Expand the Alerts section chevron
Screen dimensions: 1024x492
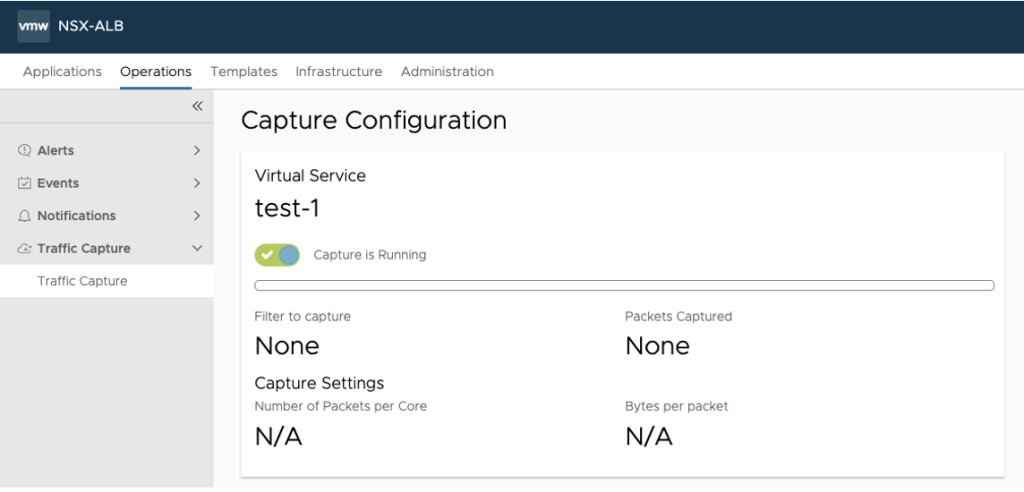[x=197, y=150]
